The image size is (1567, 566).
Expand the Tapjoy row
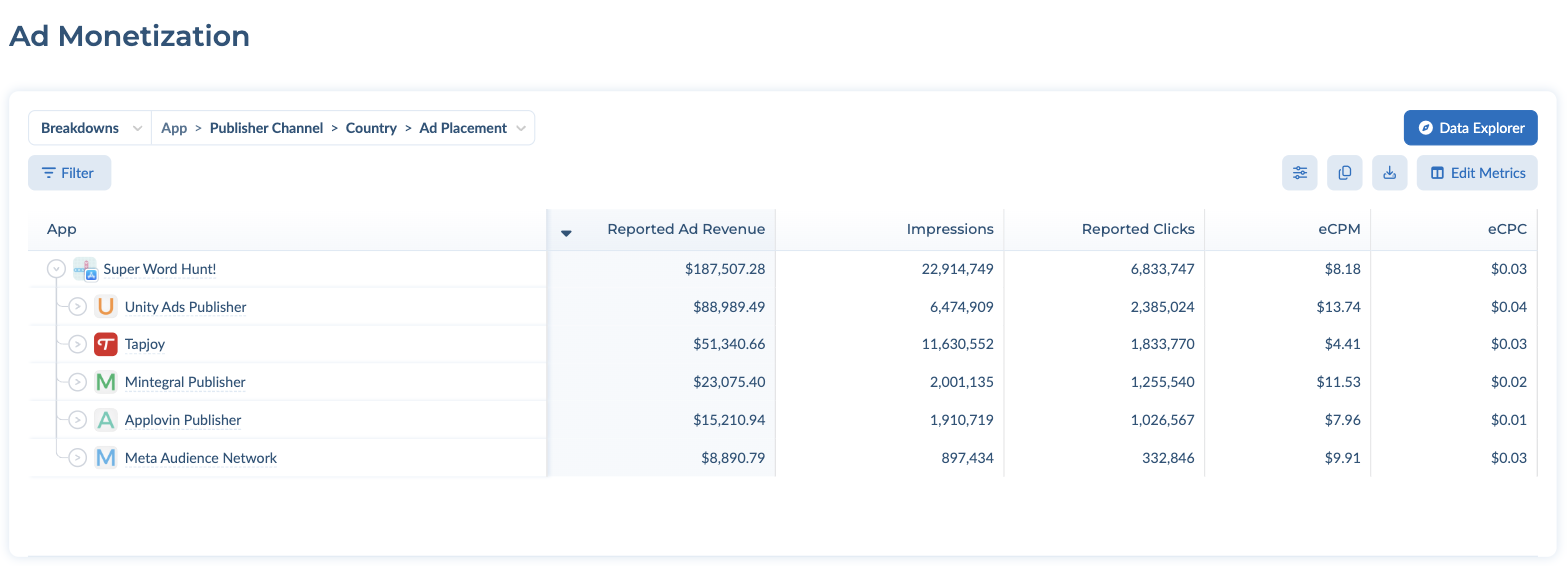tap(78, 344)
